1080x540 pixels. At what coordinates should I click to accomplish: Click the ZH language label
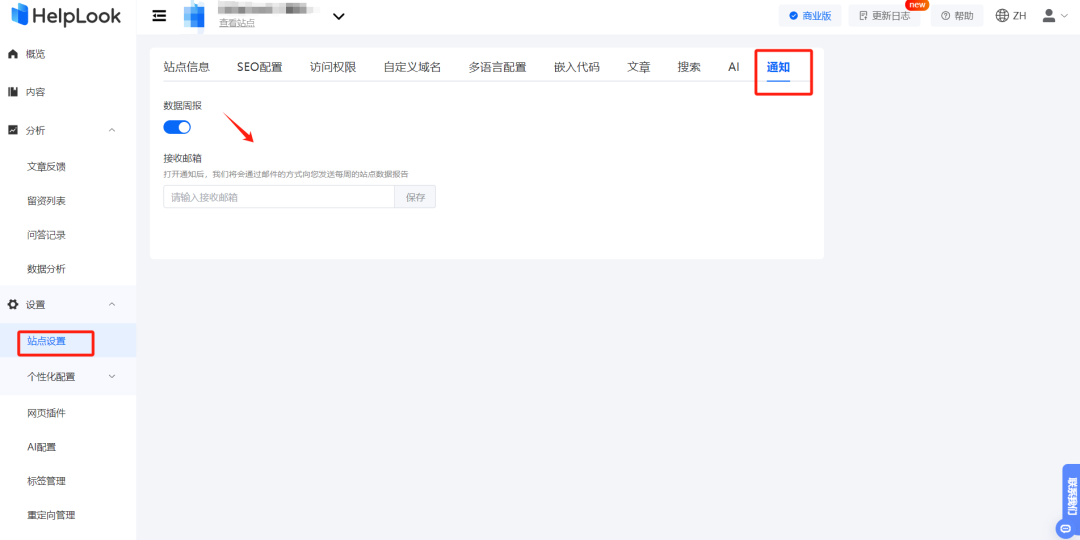(x=1019, y=16)
